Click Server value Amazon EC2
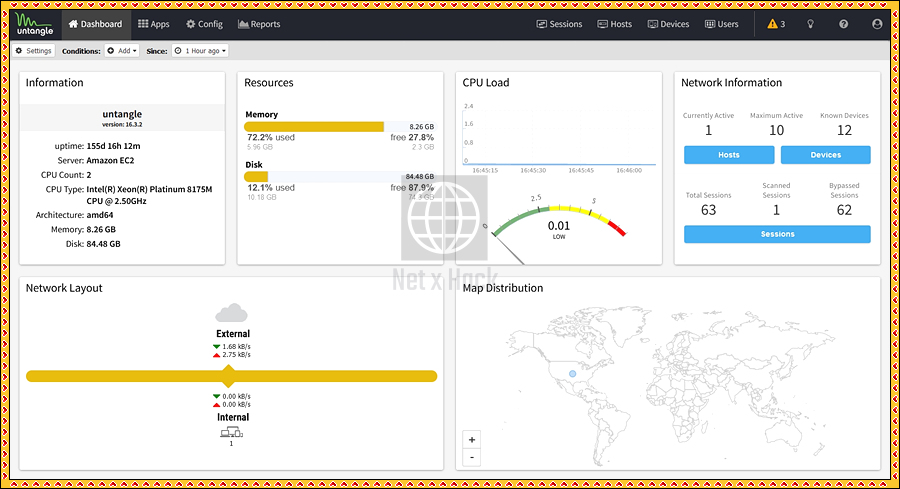 click(x=110, y=160)
